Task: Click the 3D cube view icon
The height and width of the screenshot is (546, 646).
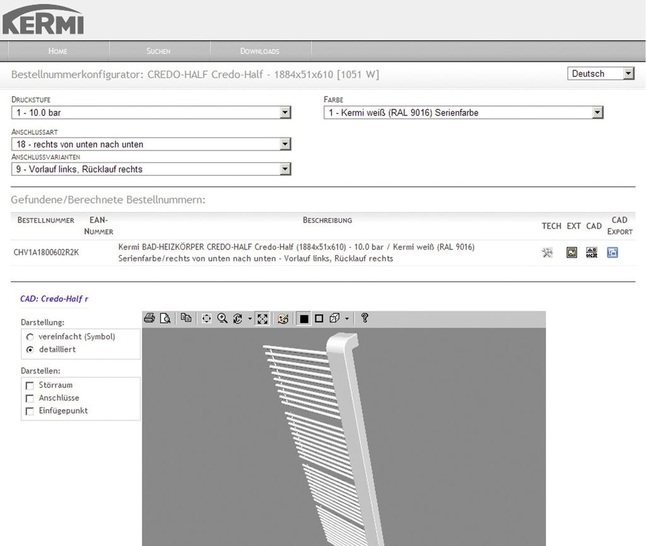Action: (x=335, y=318)
